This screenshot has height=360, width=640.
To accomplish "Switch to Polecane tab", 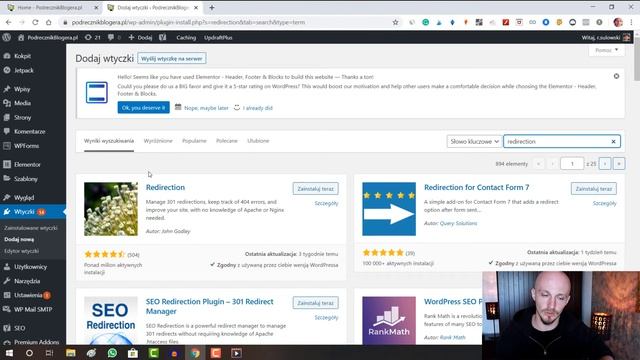I will [227, 141].
